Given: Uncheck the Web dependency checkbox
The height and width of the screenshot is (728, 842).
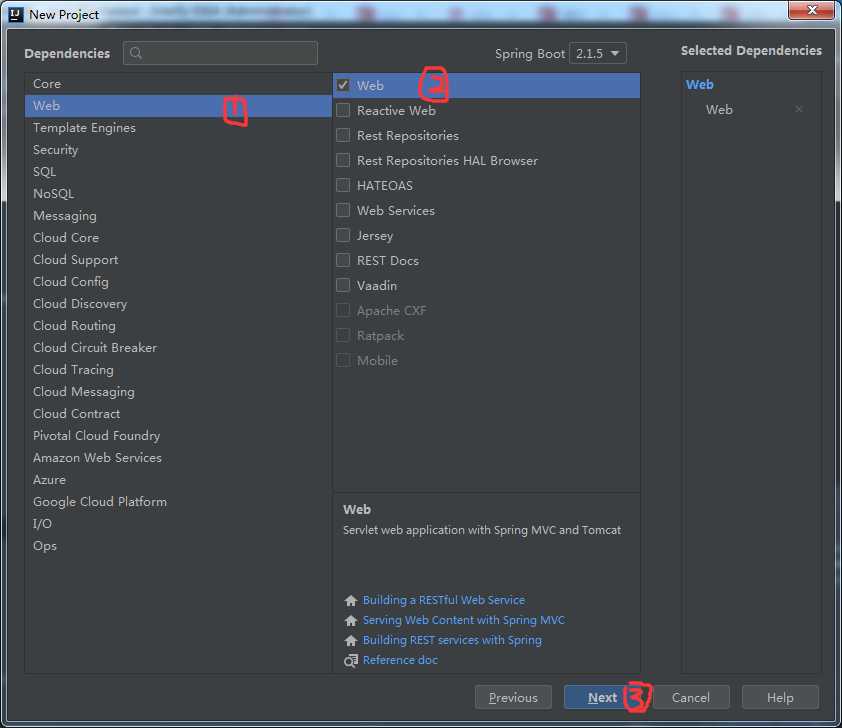Looking at the screenshot, I should click(x=343, y=85).
